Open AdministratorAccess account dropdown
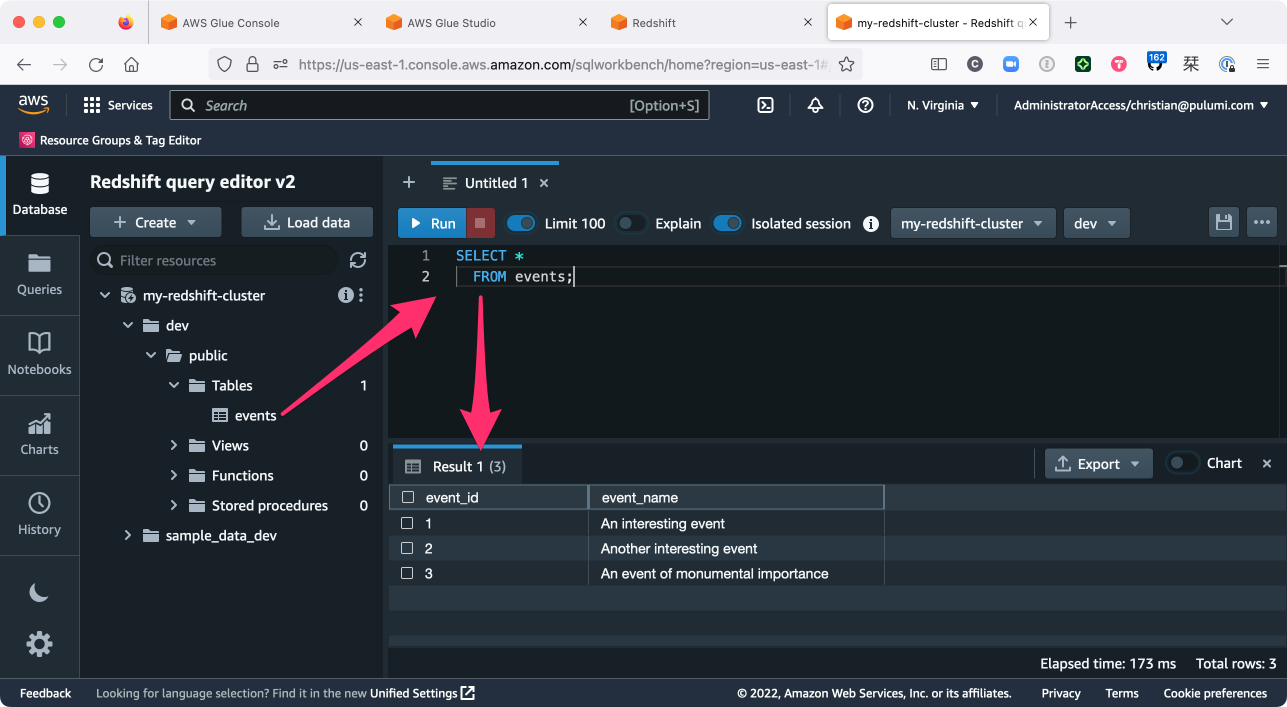The image size is (1287, 707). click(1141, 105)
